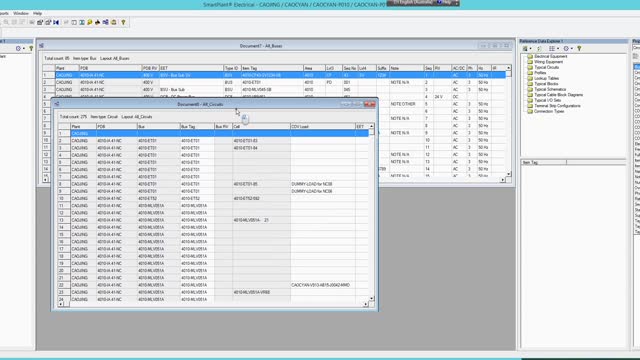
Task: Click DUMMY-LOAD cell in circuits row 8
Action: click(x=322, y=184)
